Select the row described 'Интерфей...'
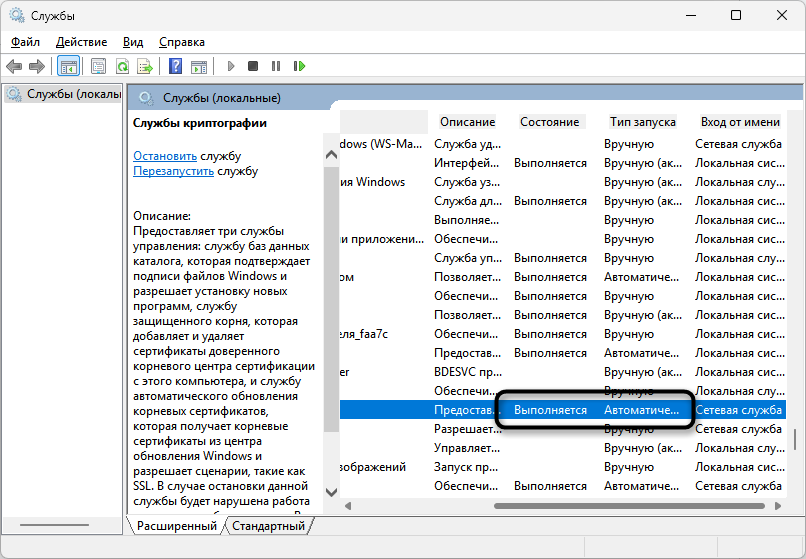The width and height of the screenshot is (806, 559). point(563,163)
